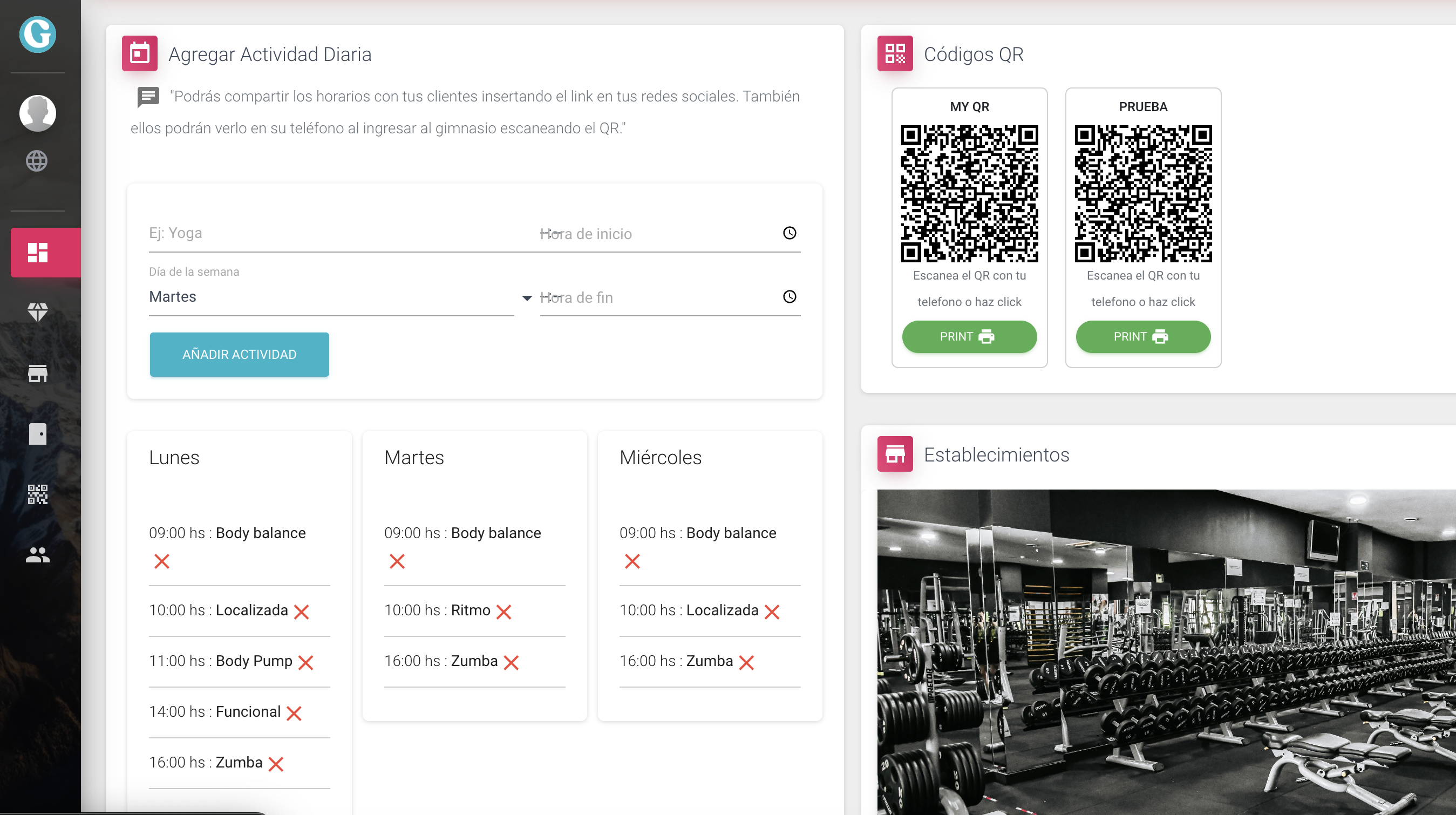Delete Lunes 09:00 Body balance

162,561
